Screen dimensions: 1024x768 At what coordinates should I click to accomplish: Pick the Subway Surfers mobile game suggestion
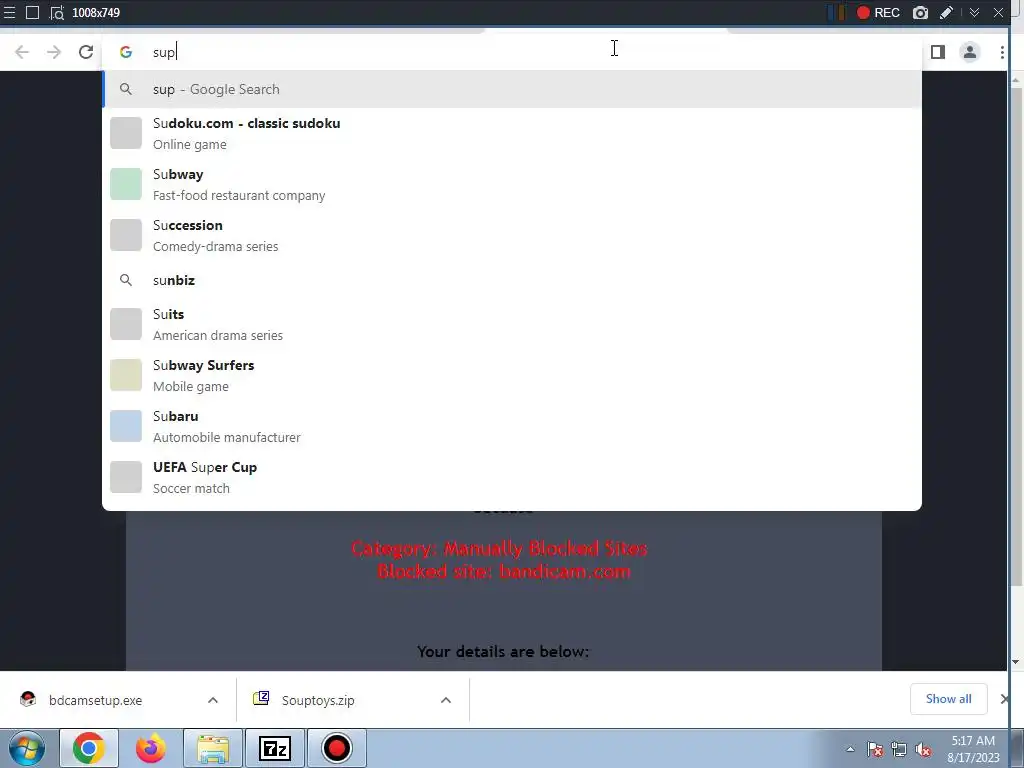(512, 375)
